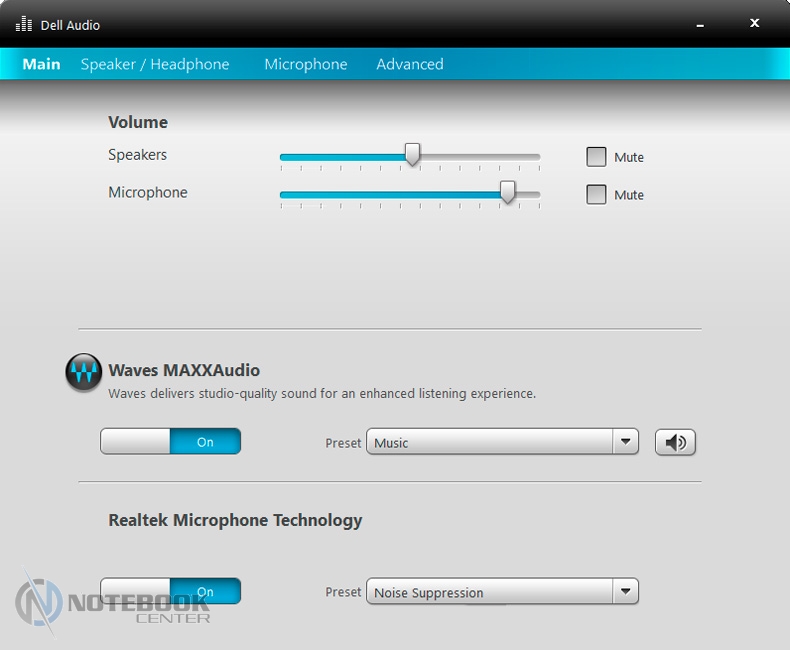Click the Dell Audio equalizer icon in title bar
Screen dimensions: 790x650
coord(24,24)
